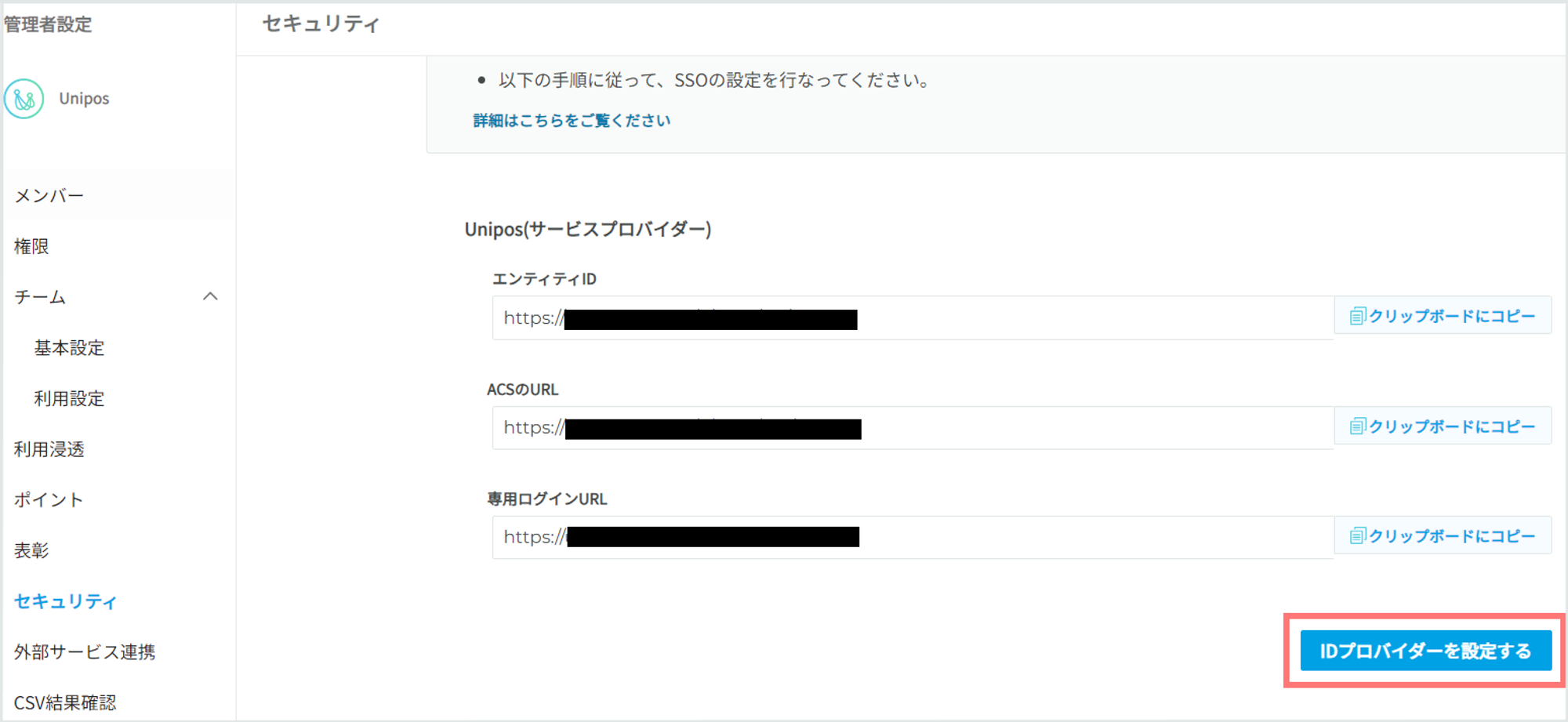Open 基本設定 under チーム
This screenshot has width=1568, height=722.
tap(69, 347)
